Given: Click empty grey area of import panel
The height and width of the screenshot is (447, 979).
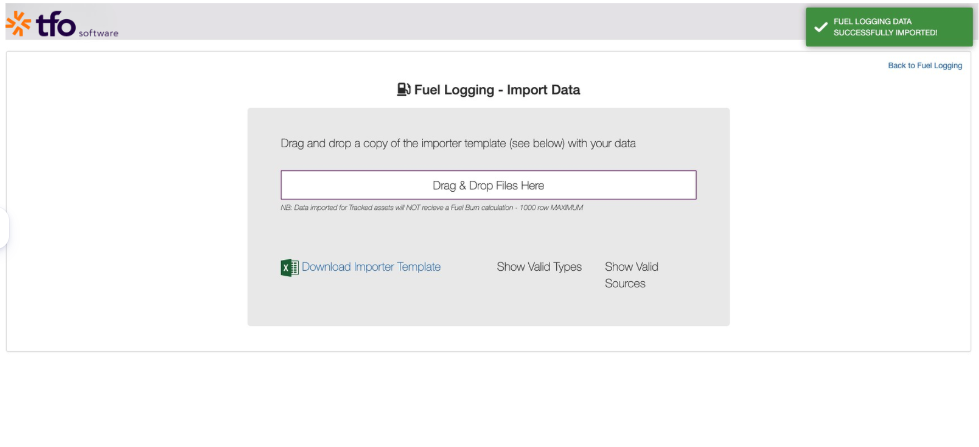Looking at the screenshot, I should pyautogui.click(x=488, y=306).
